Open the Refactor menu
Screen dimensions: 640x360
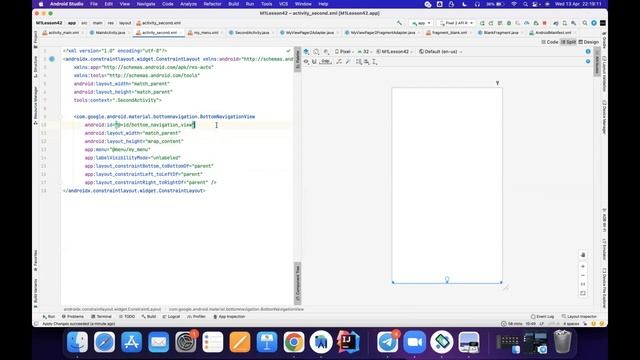coord(212,4)
